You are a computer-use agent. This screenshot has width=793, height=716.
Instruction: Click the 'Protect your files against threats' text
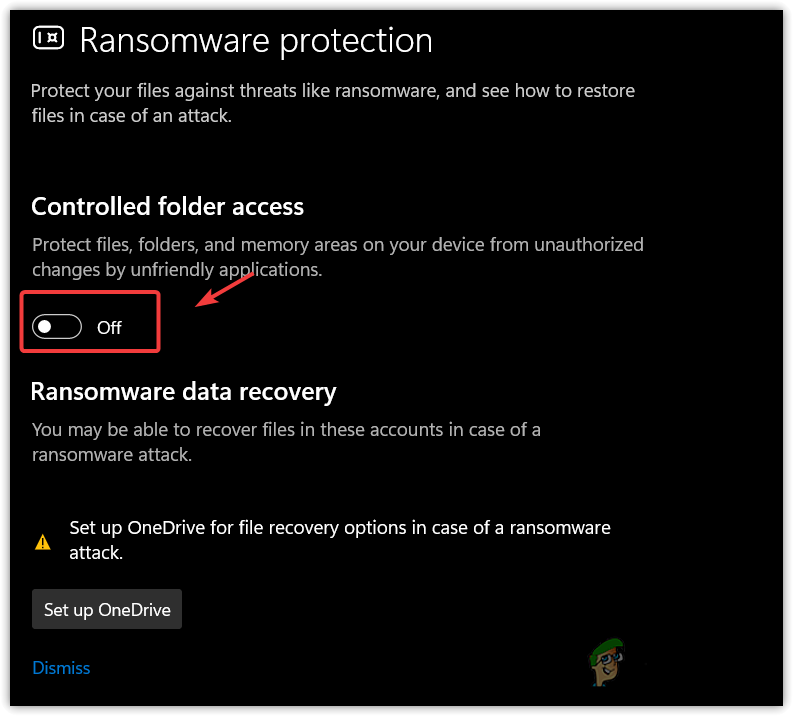[x=332, y=91]
